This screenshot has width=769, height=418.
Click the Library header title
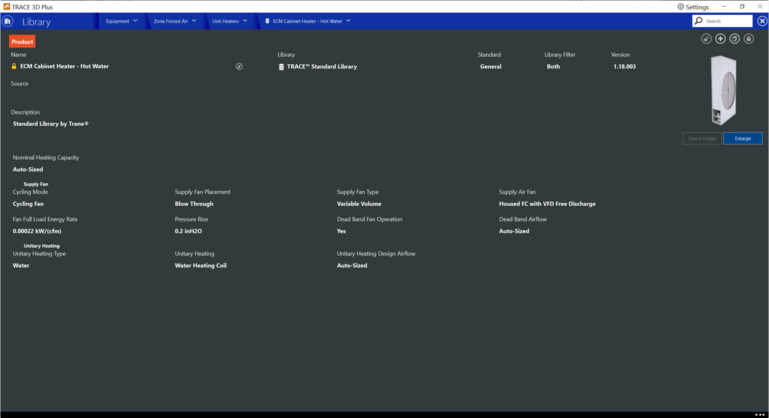click(x=36, y=21)
